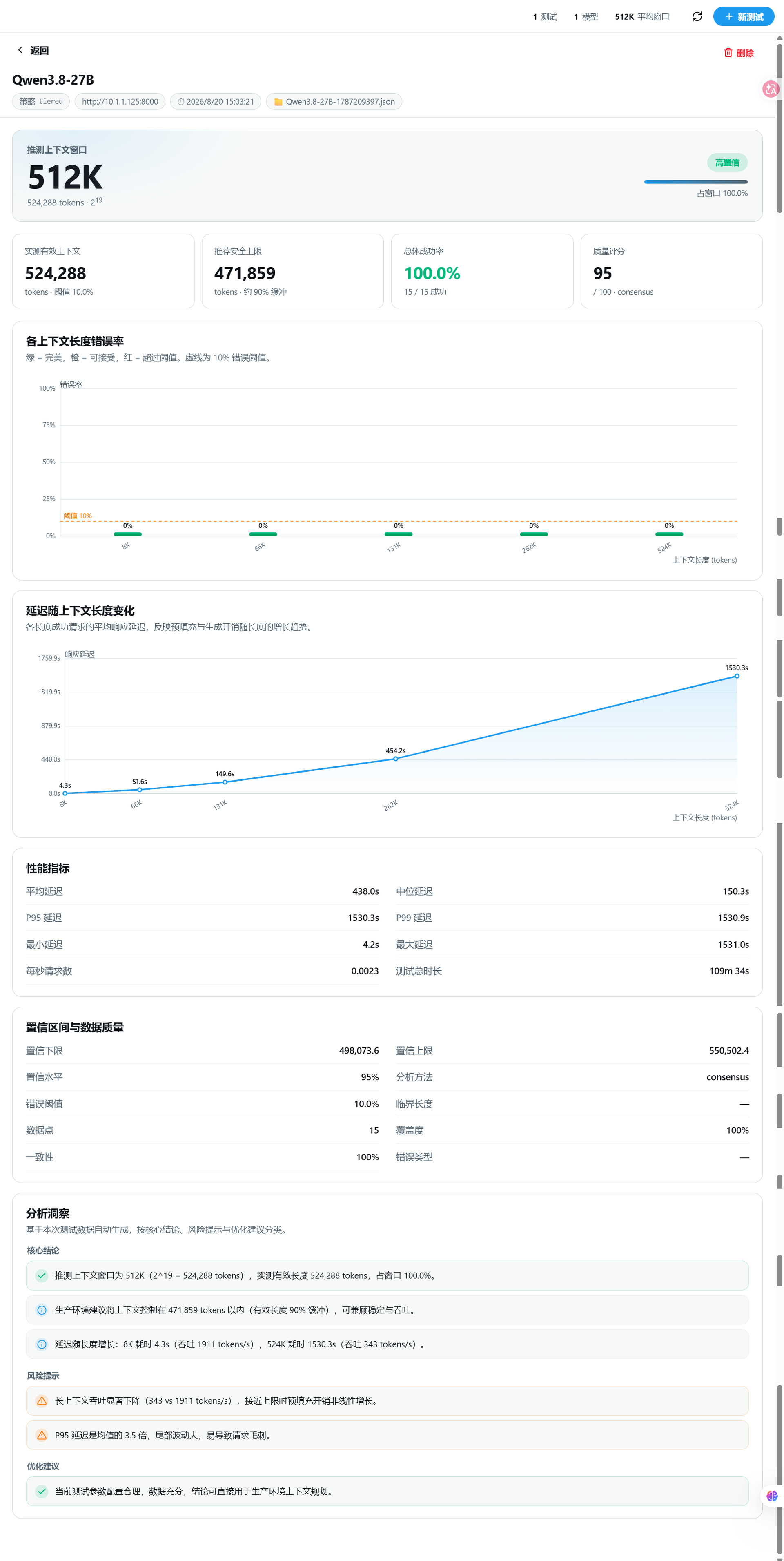Click the page vertical scrollbar
The image size is (784, 1561).
point(779,797)
